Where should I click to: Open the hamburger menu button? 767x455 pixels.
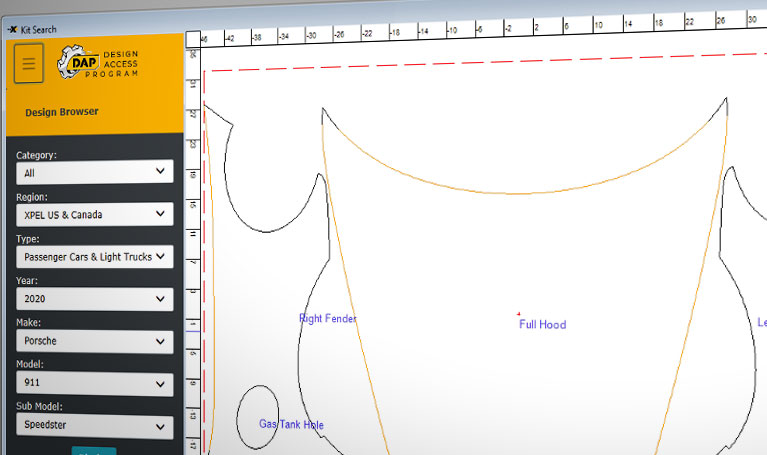29,63
